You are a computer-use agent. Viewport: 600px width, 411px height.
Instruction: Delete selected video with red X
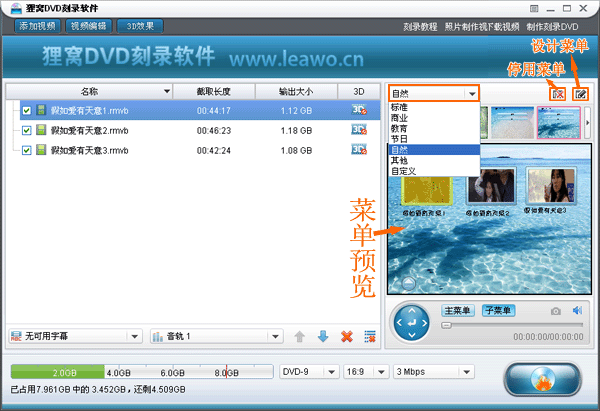point(347,337)
